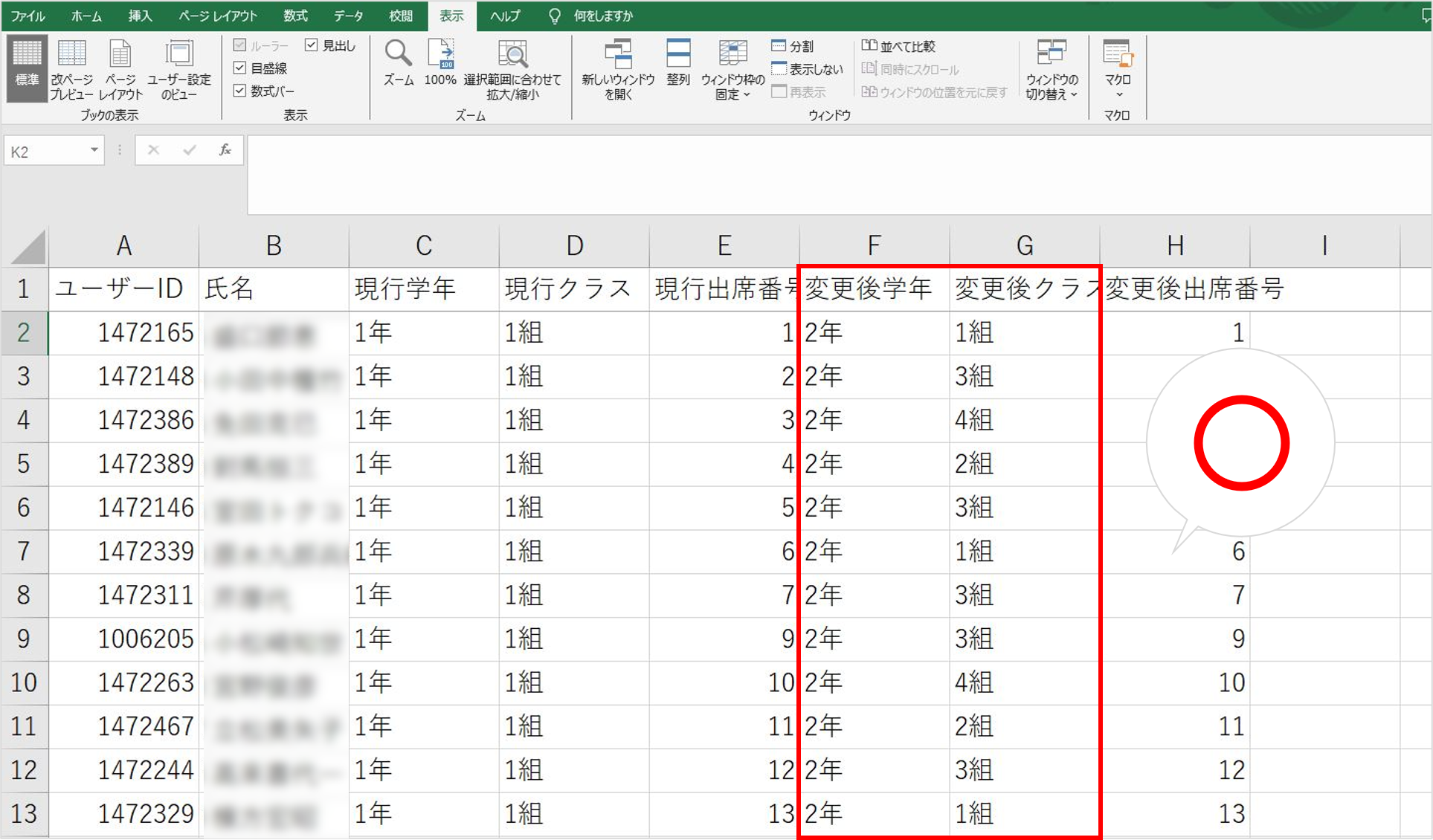
Task: Switch to ページレイアウト view icon
Action: (x=120, y=67)
